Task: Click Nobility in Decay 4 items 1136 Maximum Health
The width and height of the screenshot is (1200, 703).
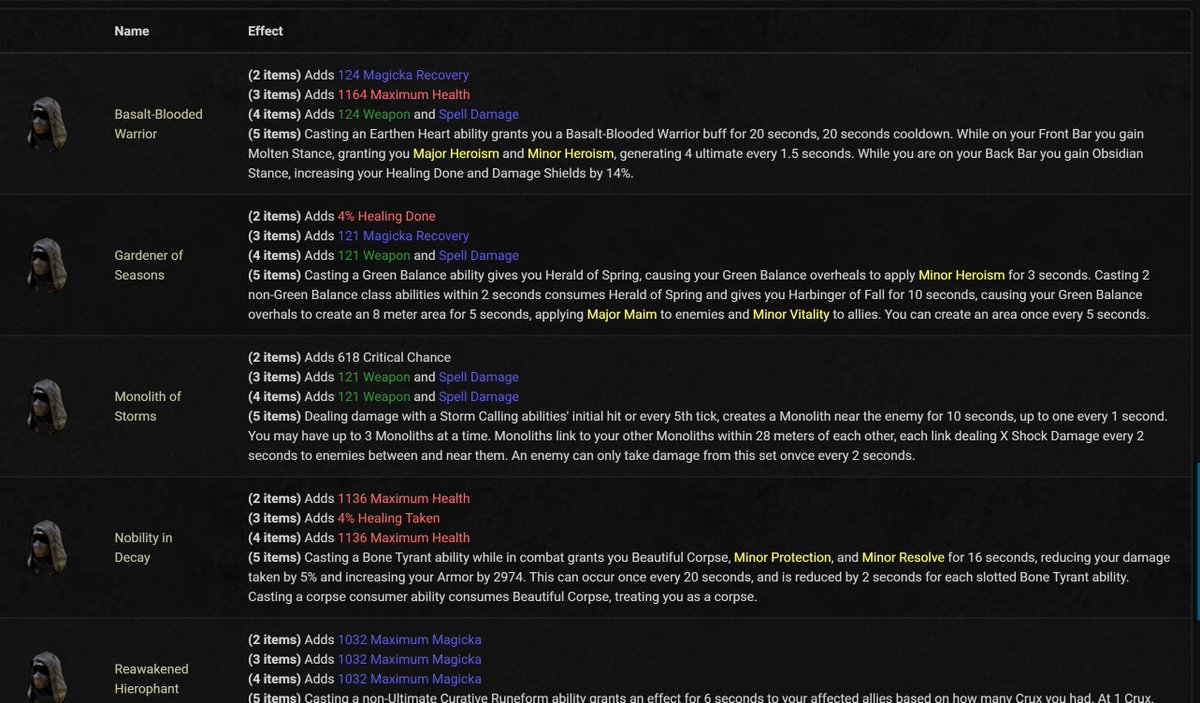Action: [404, 538]
